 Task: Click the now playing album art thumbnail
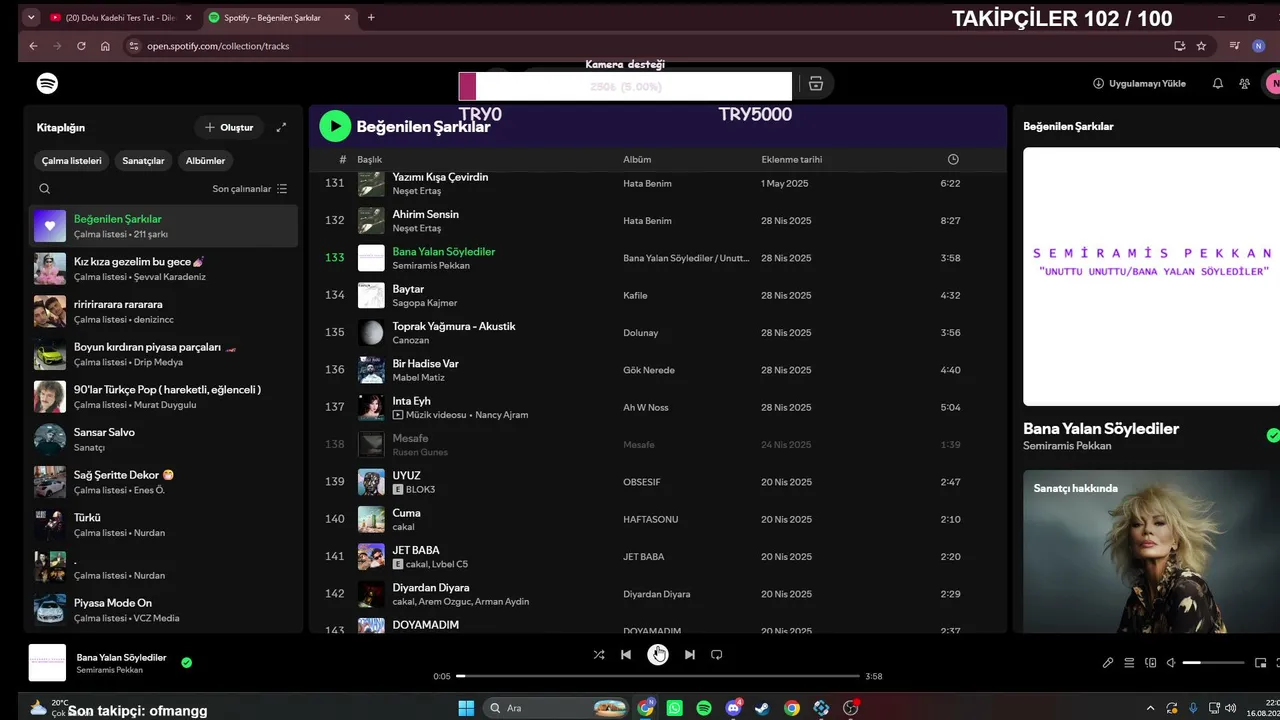tap(47, 662)
